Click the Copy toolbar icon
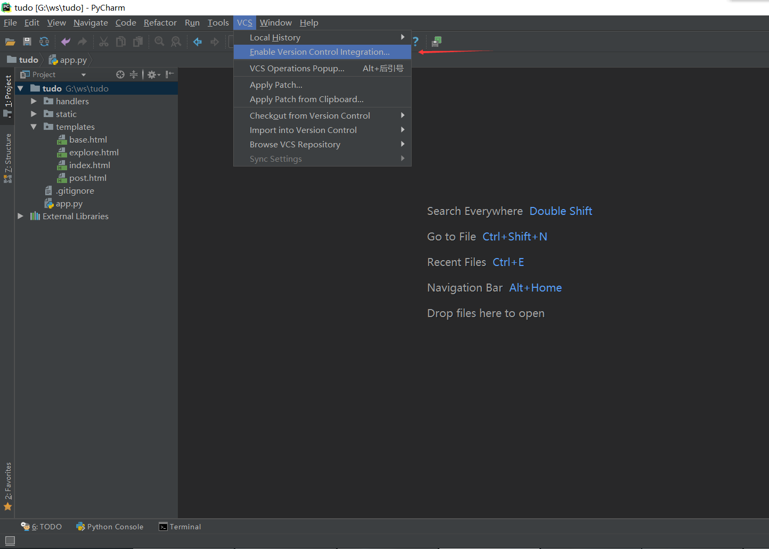Viewport: 769px width, 549px height. [x=121, y=42]
